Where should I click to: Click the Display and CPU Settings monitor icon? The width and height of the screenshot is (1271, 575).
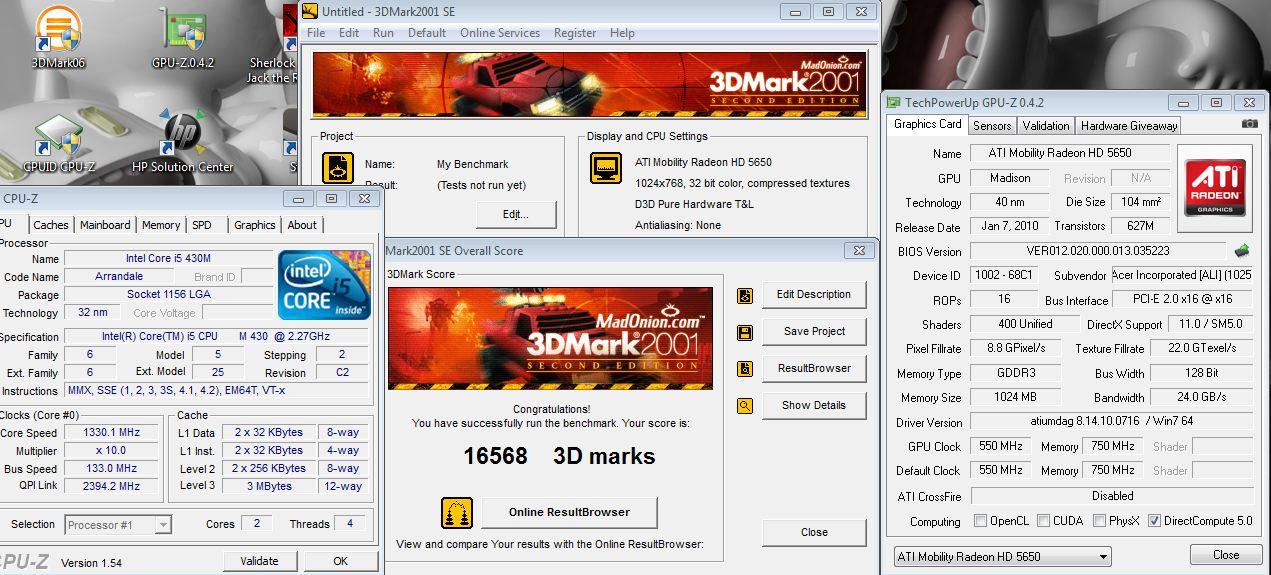pos(606,169)
